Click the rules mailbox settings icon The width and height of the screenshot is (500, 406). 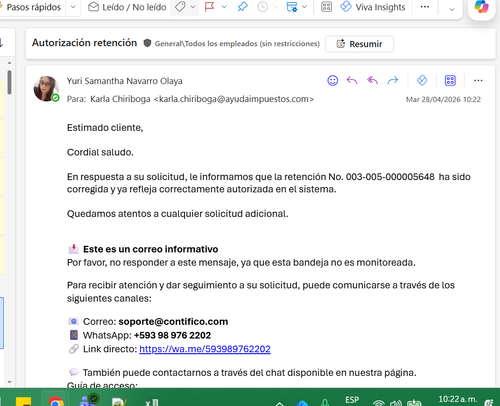(292, 7)
